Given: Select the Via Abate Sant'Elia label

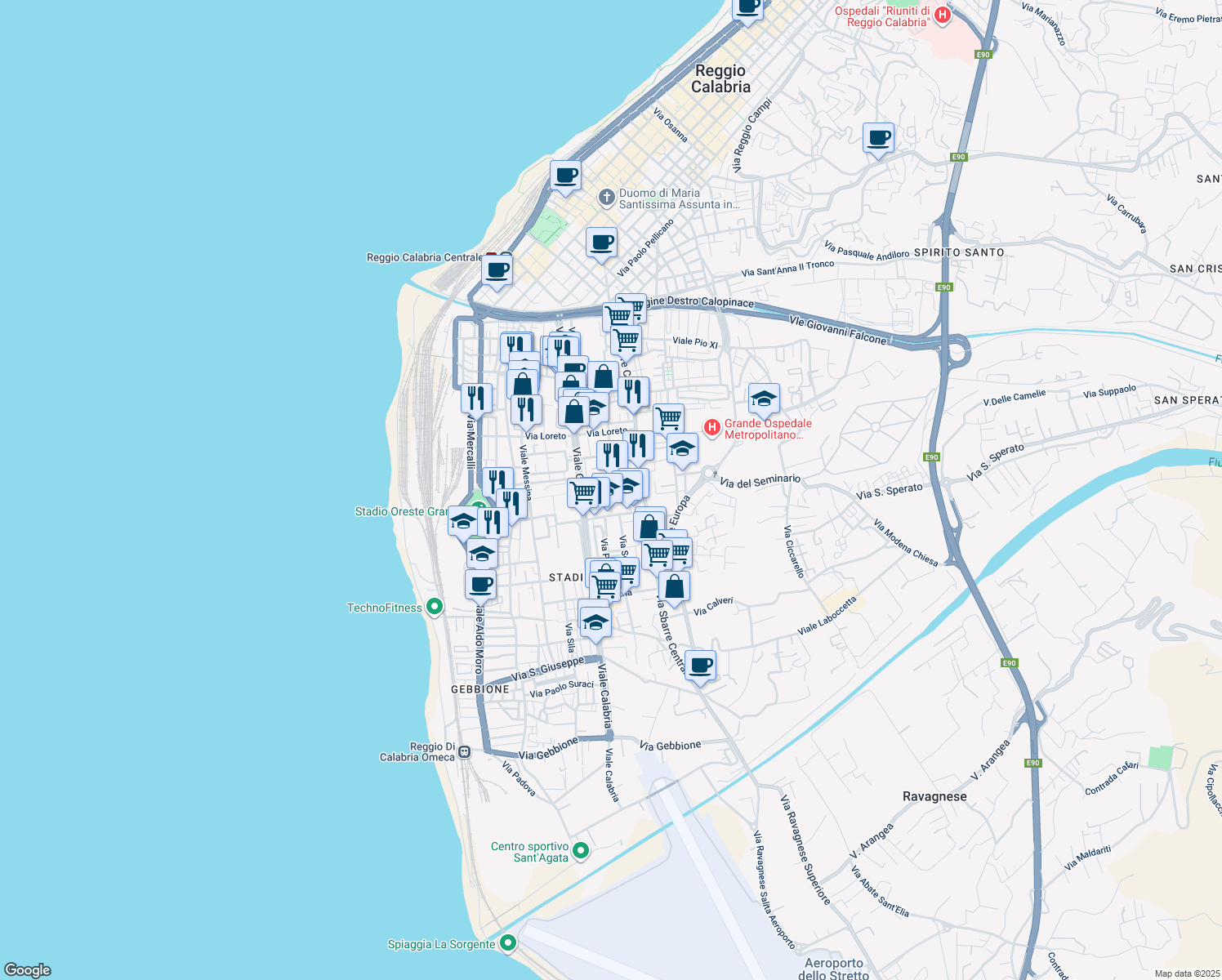Looking at the screenshot, I should coord(880,892).
